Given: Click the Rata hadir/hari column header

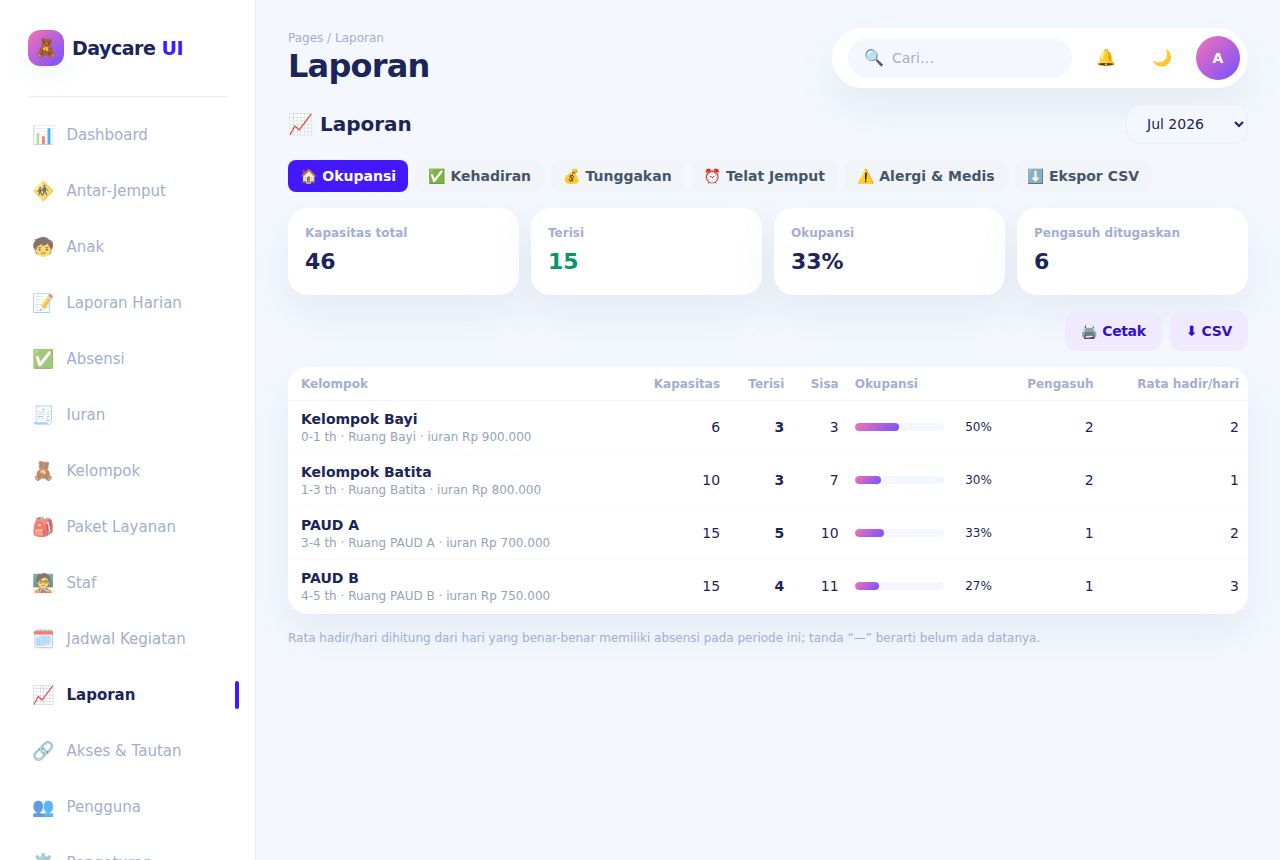Looking at the screenshot, I should point(1188,384).
